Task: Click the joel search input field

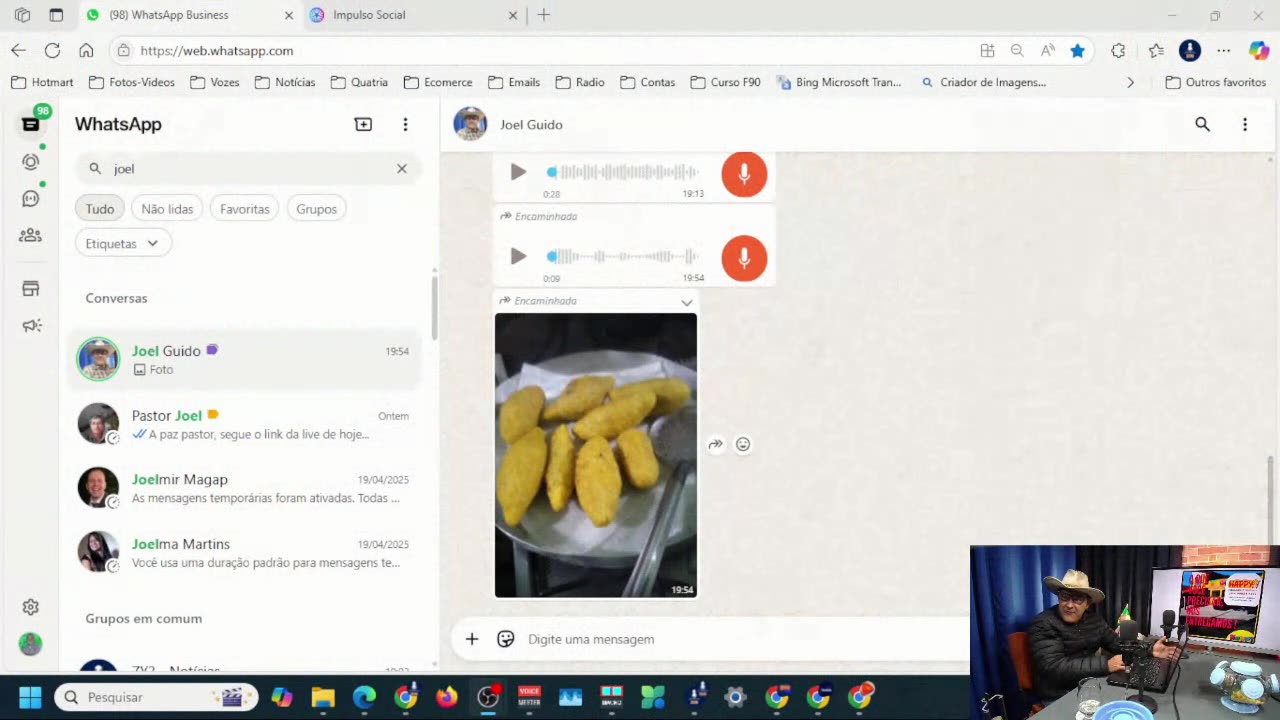Action: tap(250, 168)
